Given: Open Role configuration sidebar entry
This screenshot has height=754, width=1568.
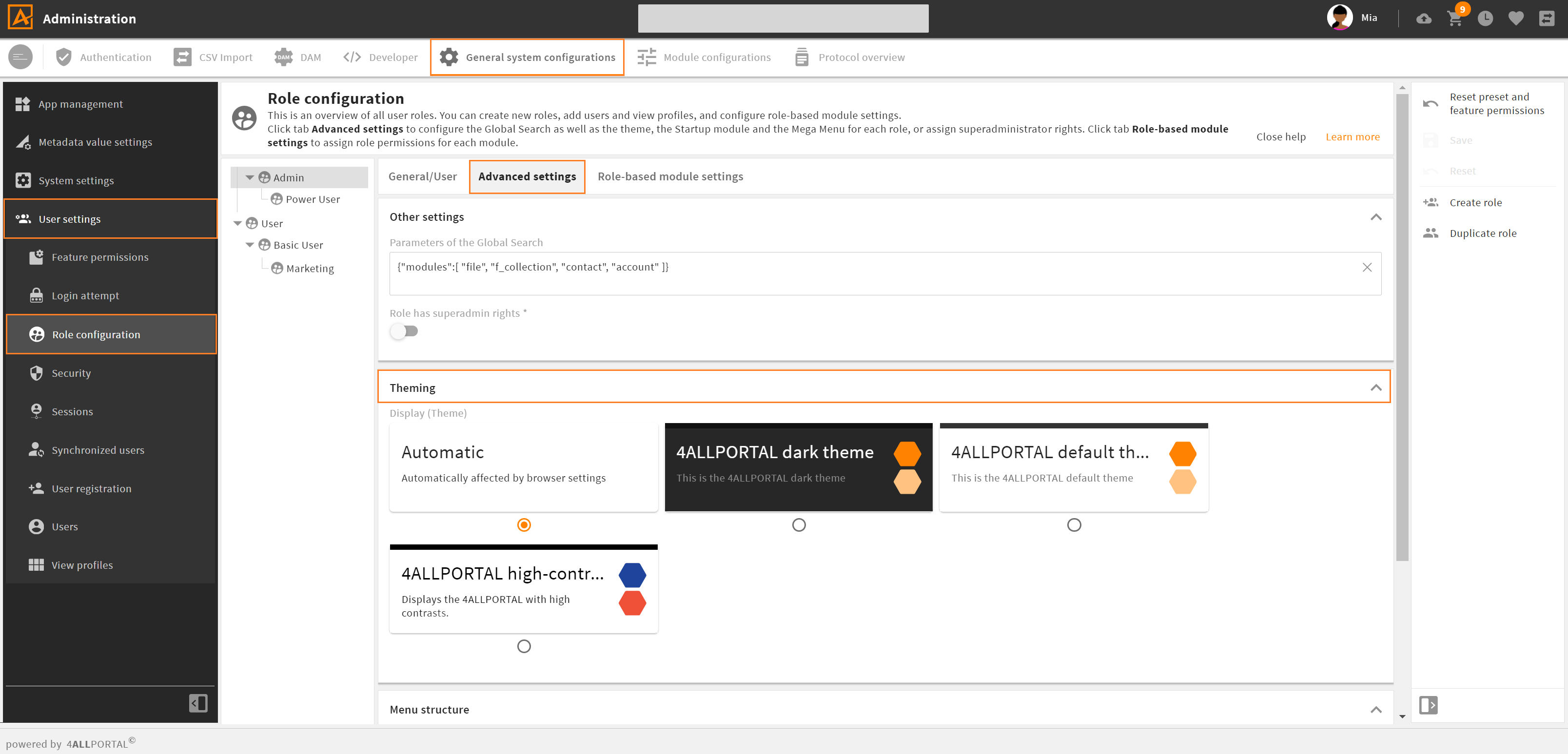Looking at the screenshot, I should pos(111,334).
